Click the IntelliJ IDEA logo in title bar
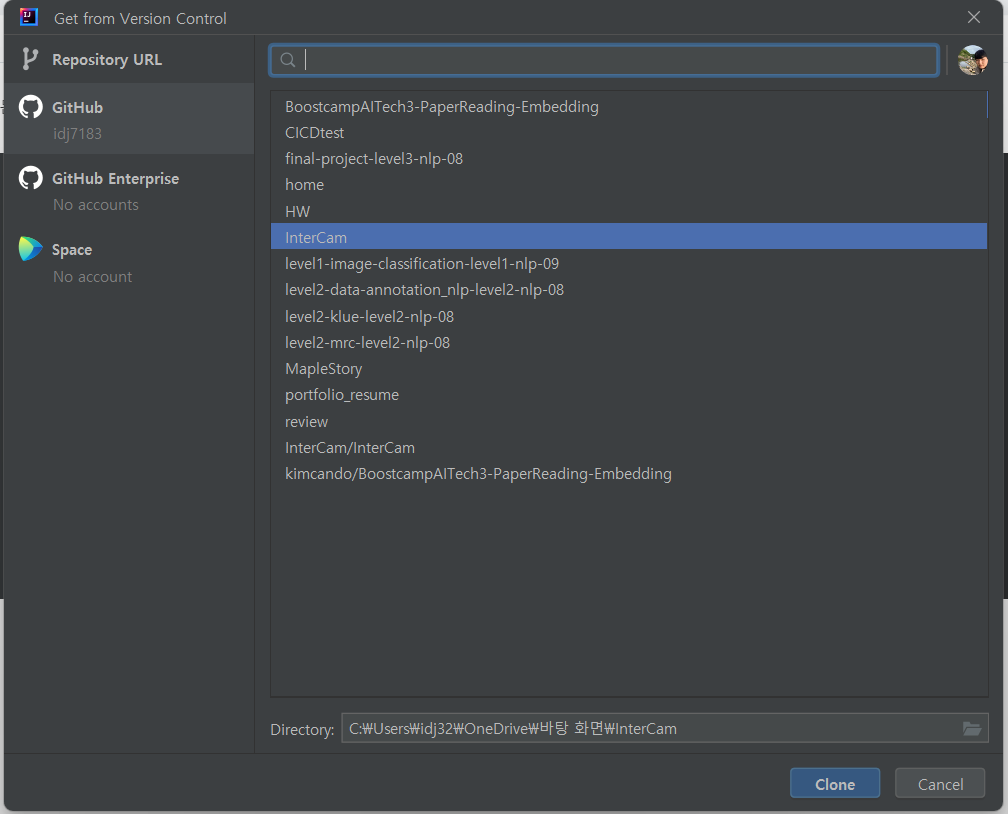Image resolution: width=1008 pixels, height=814 pixels. (28, 17)
